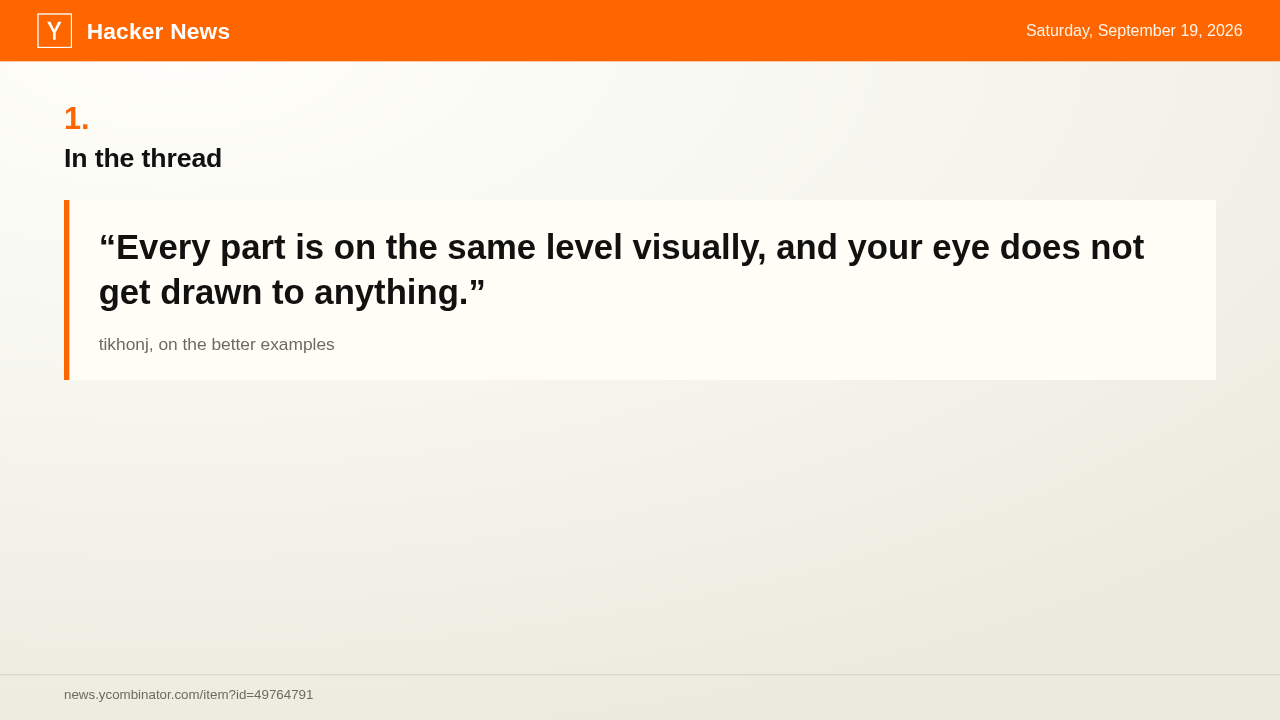Click the quote line get drawn to anything
Screen dimensions: 1280x720
pos(292,292)
